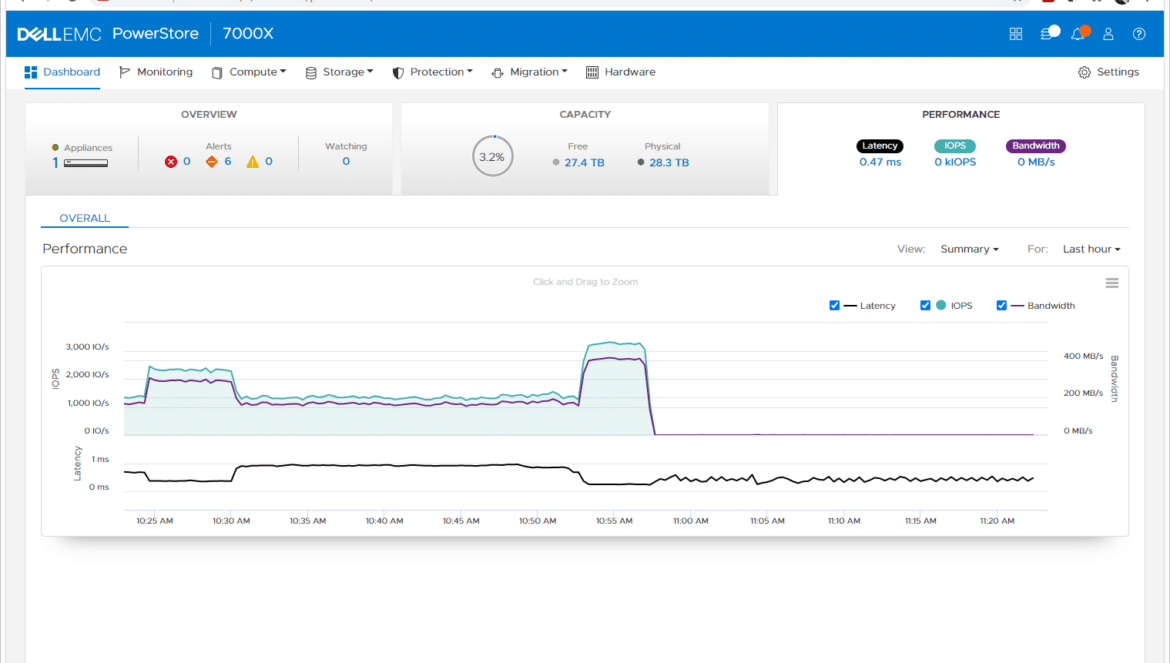Click the critical alerts count 0
The image size is (1170, 663).
click(187, 161)
